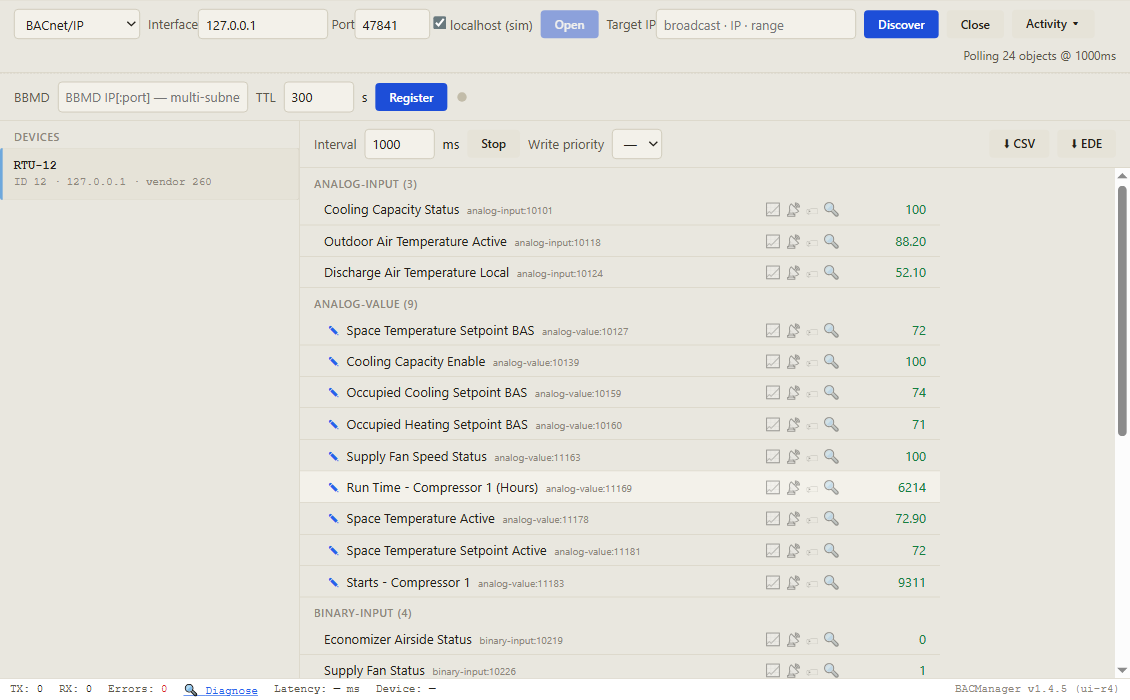Image resolution: width=1130 pixels, height=700 pixels.
Task: Click bell notification icon for Supply Fan Status
Action: tap(793, 670)
